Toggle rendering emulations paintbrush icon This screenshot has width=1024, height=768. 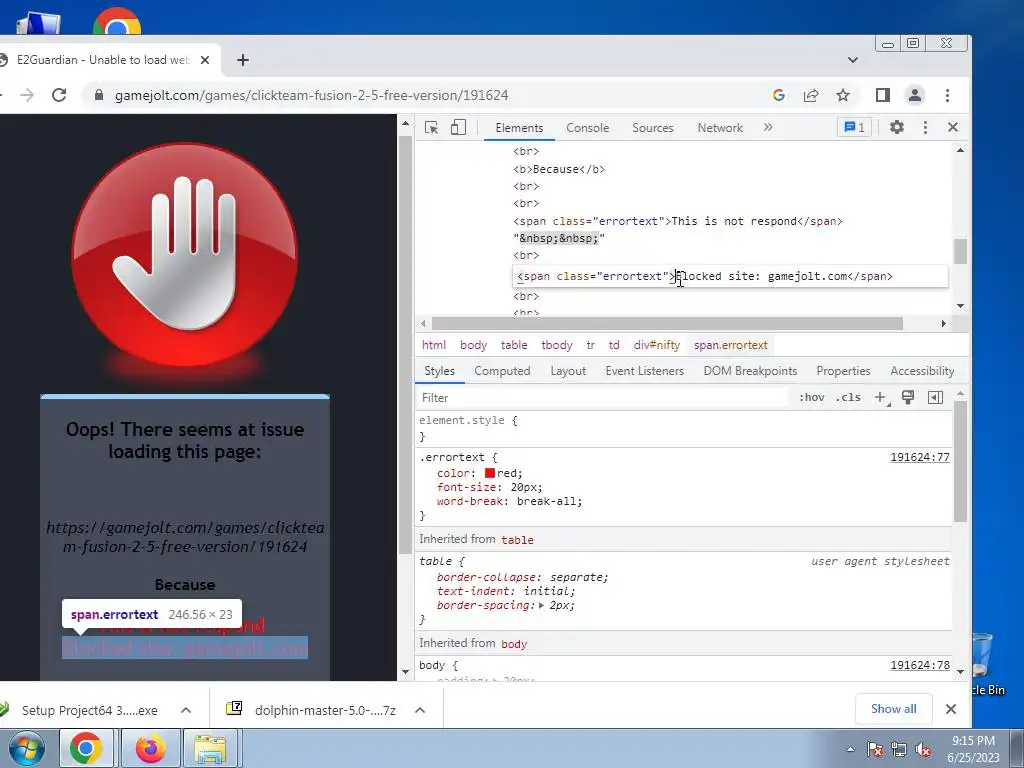[908, 398]
